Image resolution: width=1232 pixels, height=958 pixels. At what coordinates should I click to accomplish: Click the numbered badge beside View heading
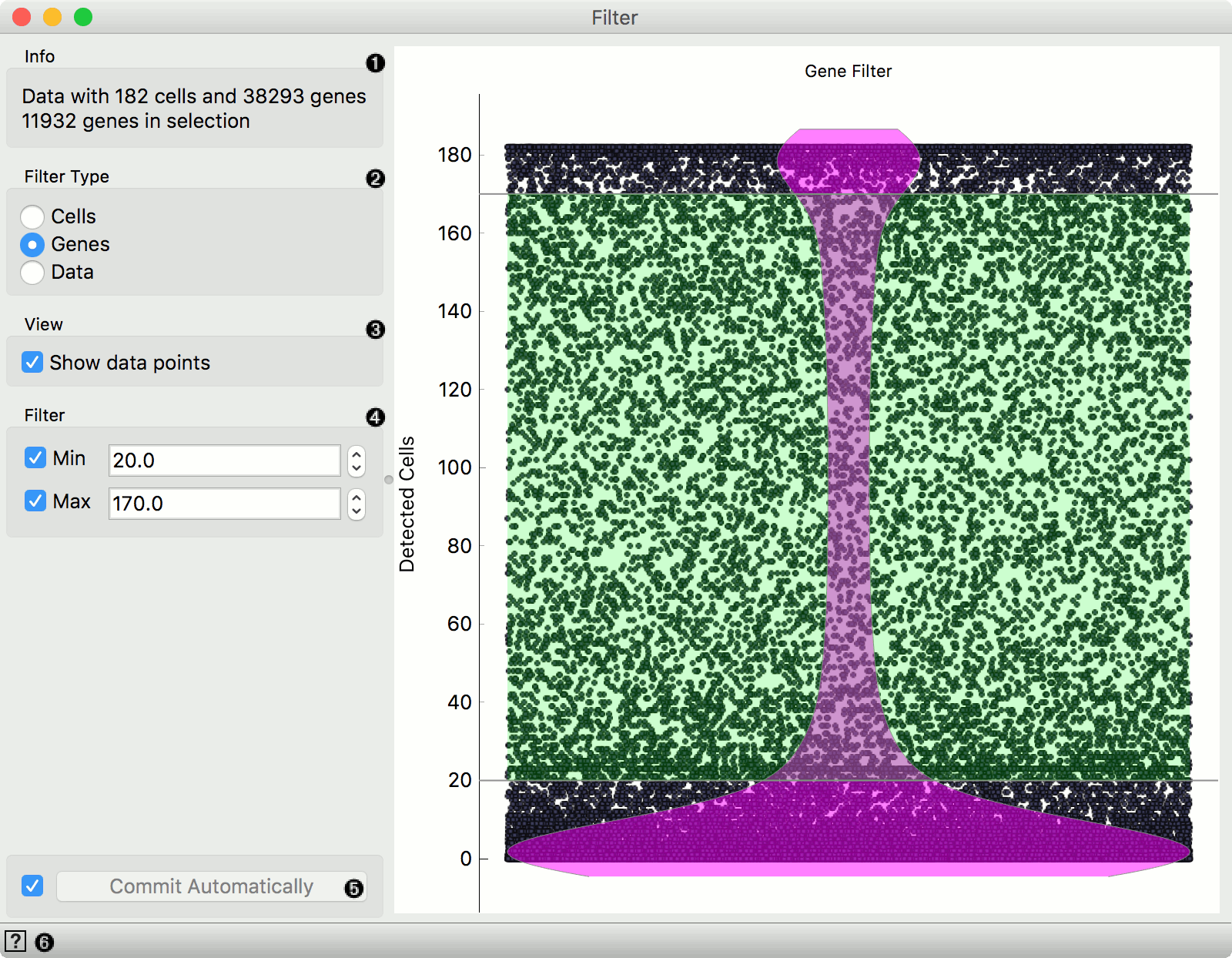[x=375, y=328]
